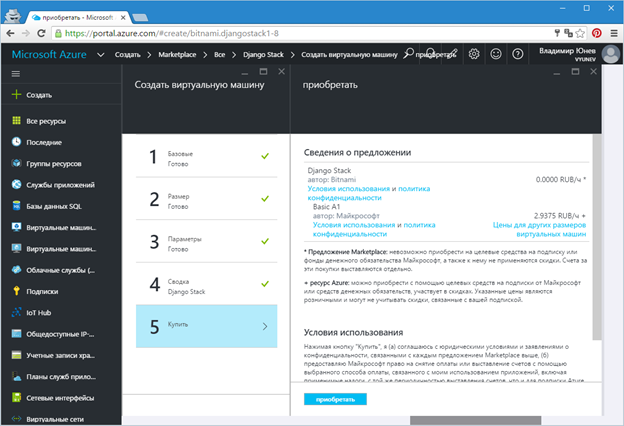The height and width of the screenshot is (426, 624).
Task: Open the portal settings gear icon
Action: click(474, 54)
